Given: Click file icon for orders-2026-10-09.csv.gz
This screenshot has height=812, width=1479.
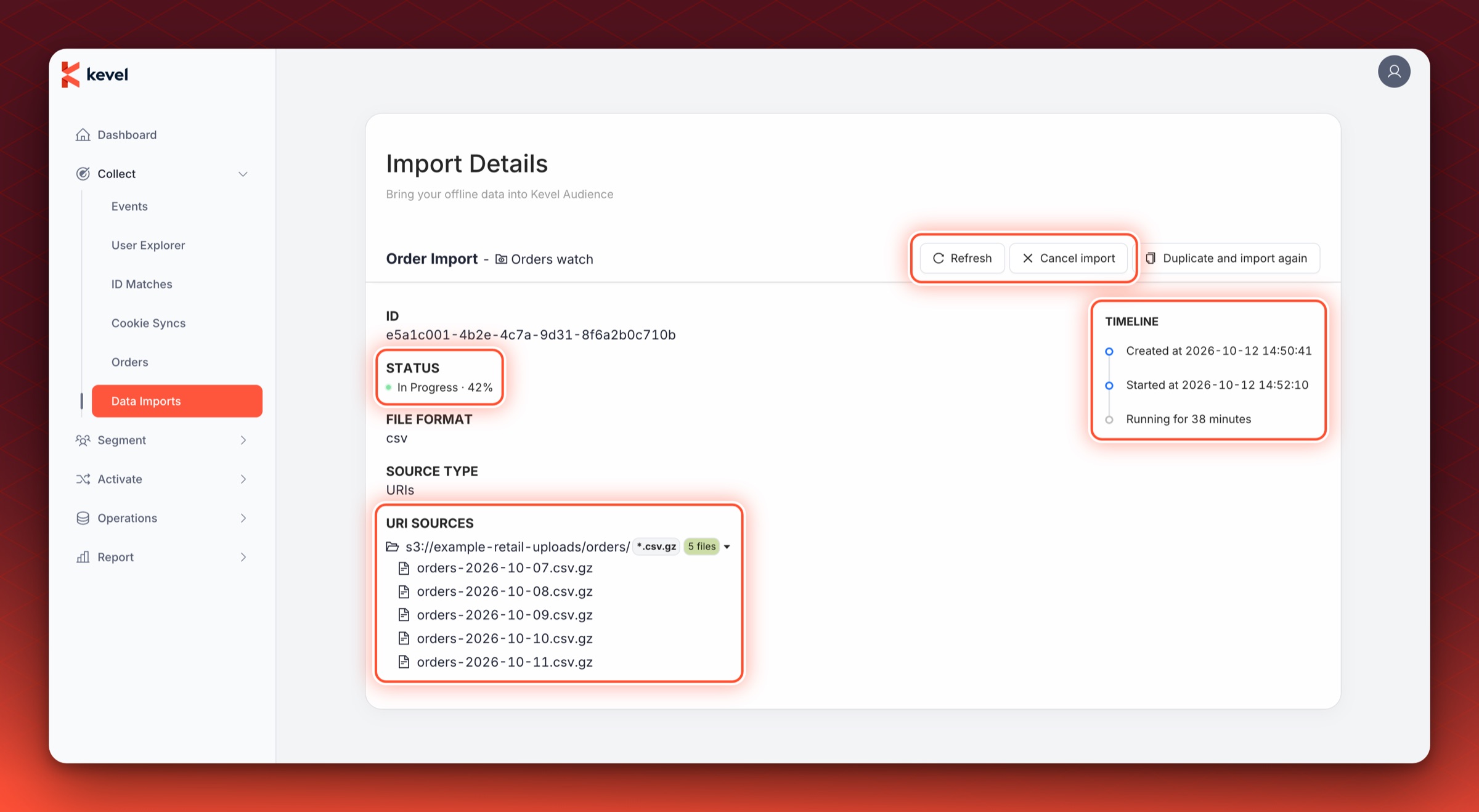Looking at the screenshot, I should pos(404,615).
